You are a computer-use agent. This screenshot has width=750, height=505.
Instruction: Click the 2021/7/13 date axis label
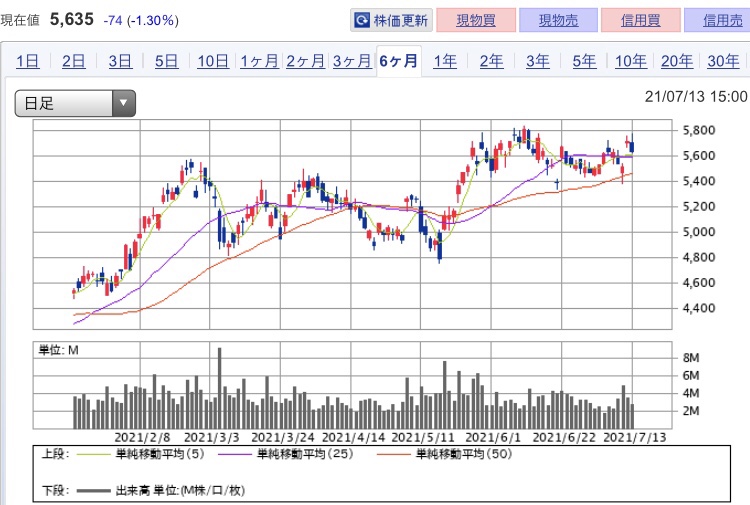635,438
